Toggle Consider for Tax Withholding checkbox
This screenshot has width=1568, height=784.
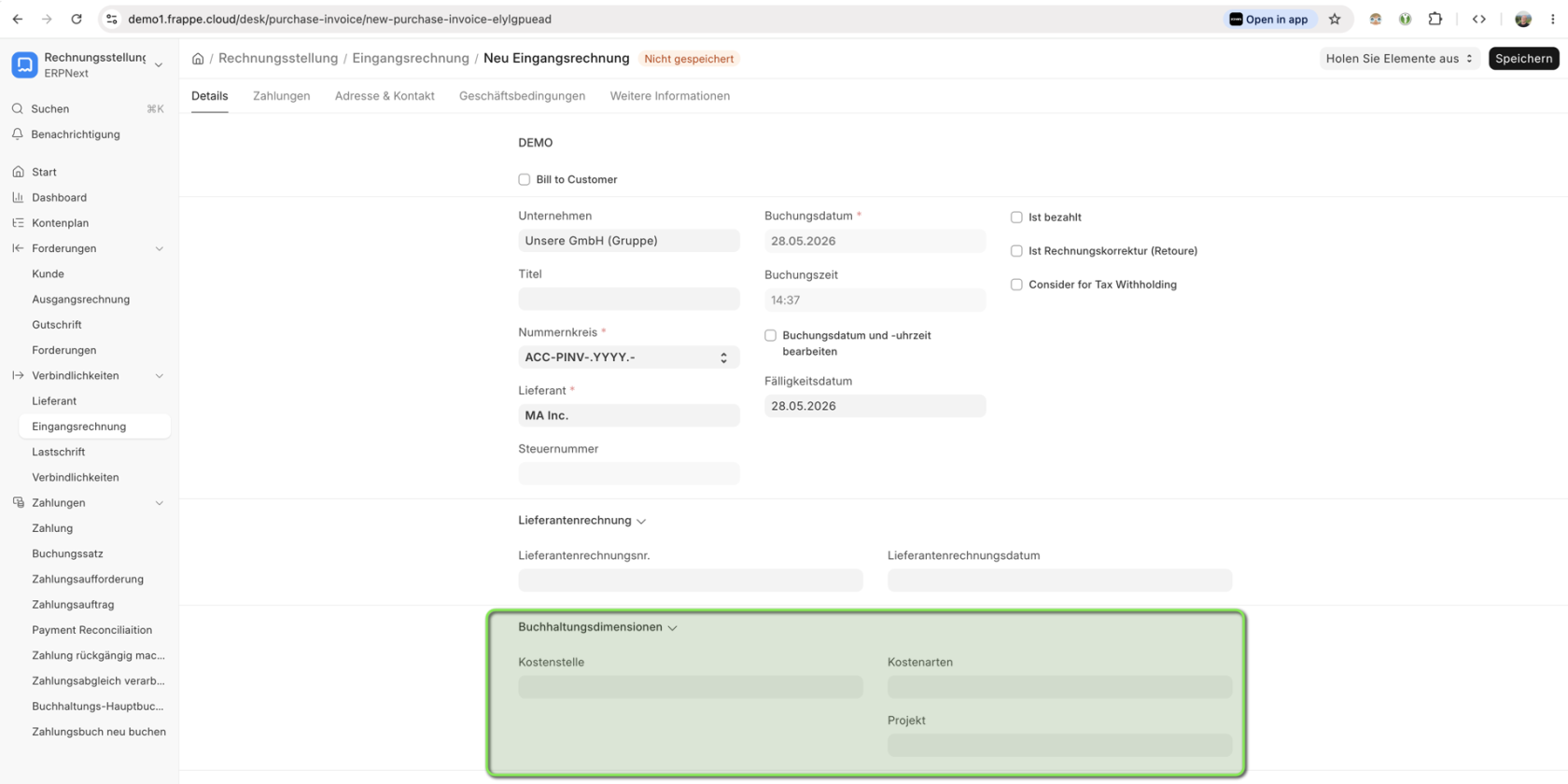tap(1016, 285)
